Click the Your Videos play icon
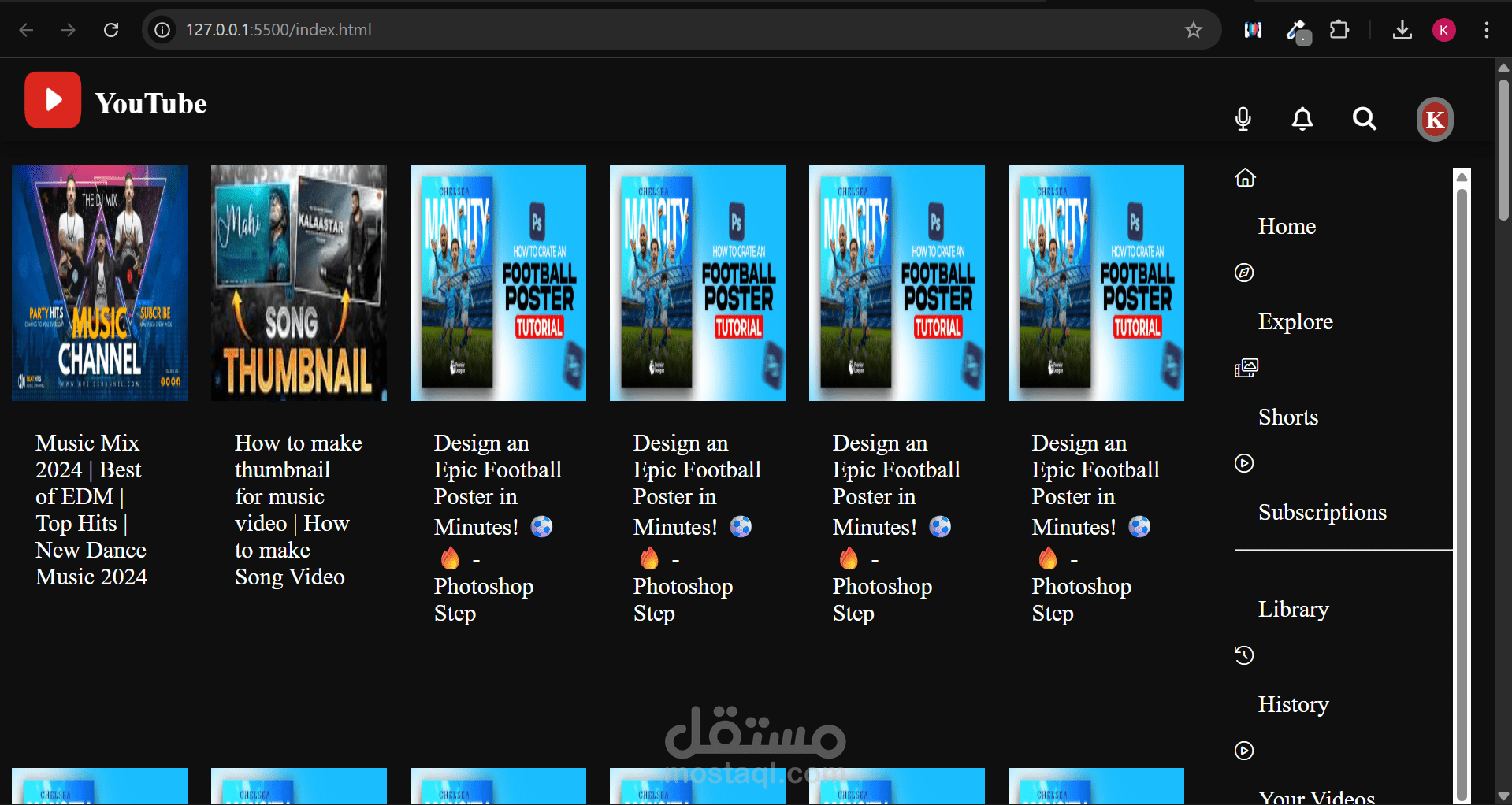This screenshot has width=1512, height=805. point(1244,751)
